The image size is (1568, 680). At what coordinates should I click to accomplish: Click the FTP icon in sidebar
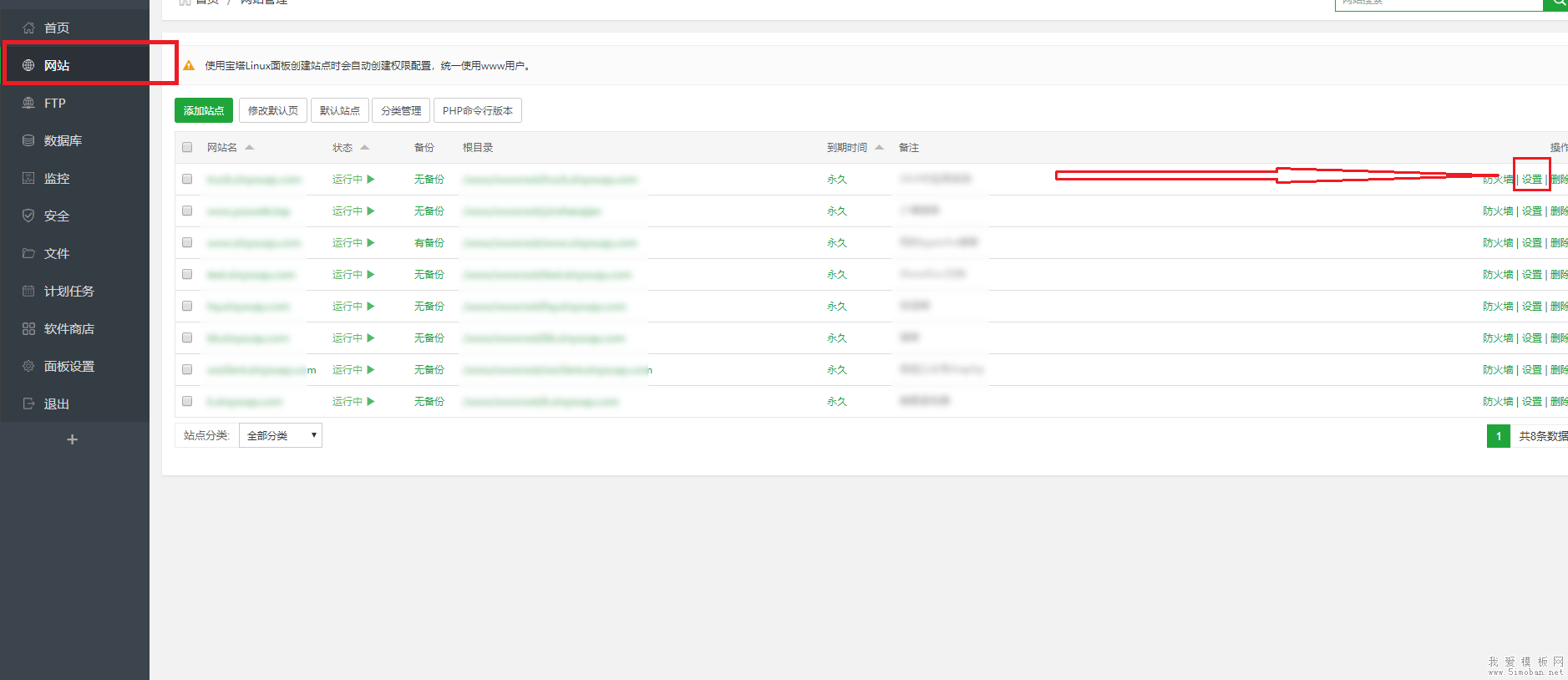28,103
